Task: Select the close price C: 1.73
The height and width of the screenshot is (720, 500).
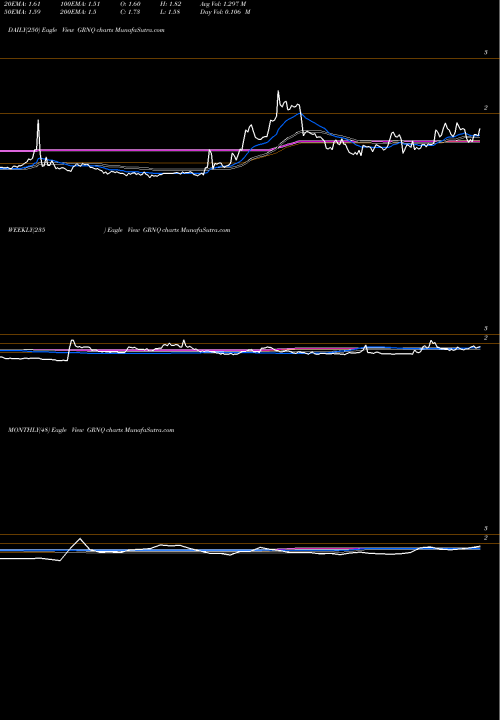Action: coord(130,12)
